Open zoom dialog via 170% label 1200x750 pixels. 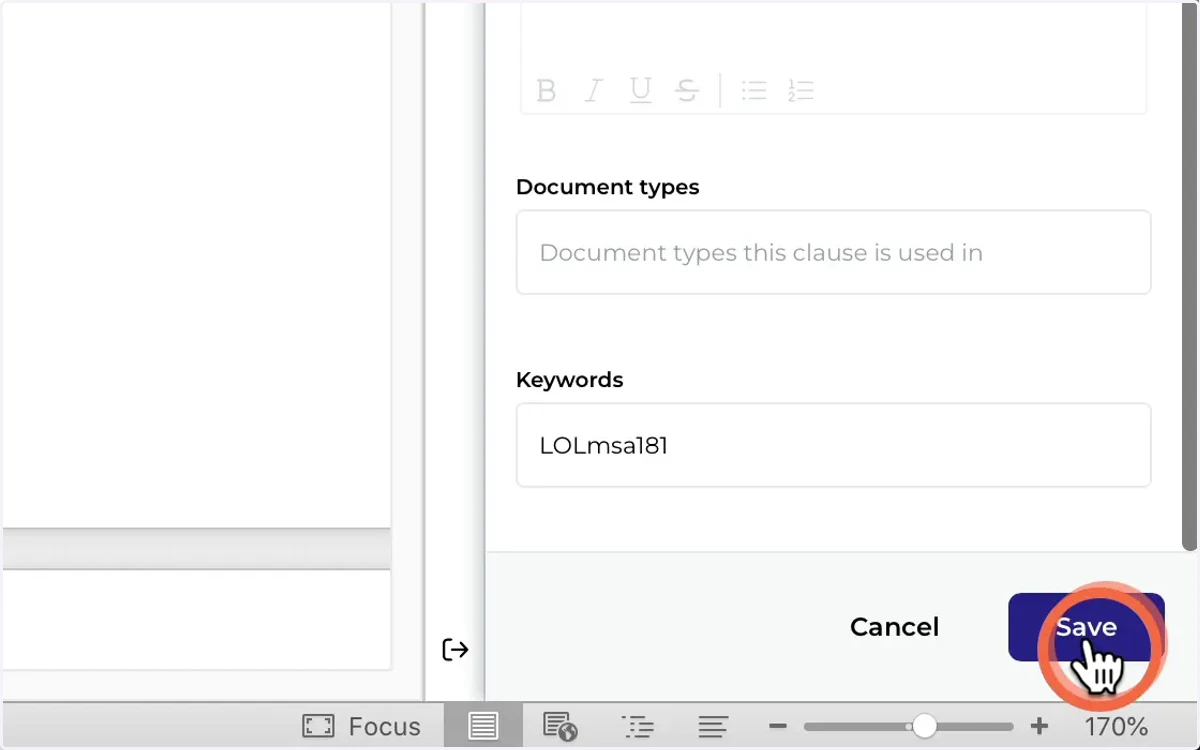tap(1116, 726)
